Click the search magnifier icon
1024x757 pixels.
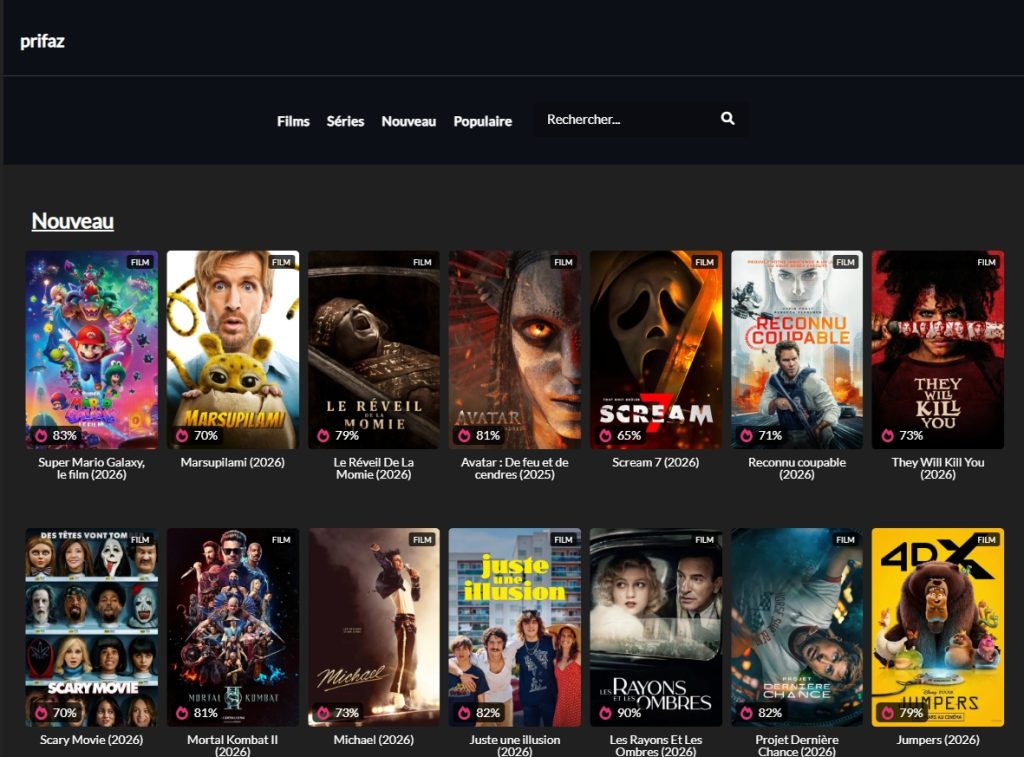tap(728, 118)
